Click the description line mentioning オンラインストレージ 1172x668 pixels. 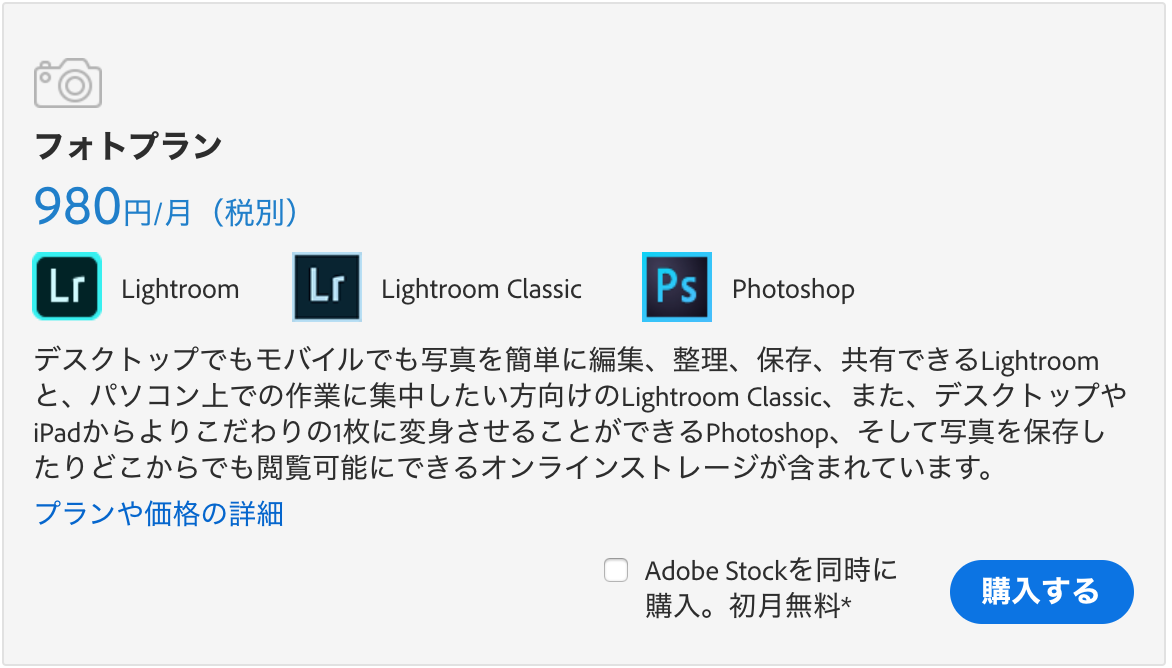coord(515,468)
